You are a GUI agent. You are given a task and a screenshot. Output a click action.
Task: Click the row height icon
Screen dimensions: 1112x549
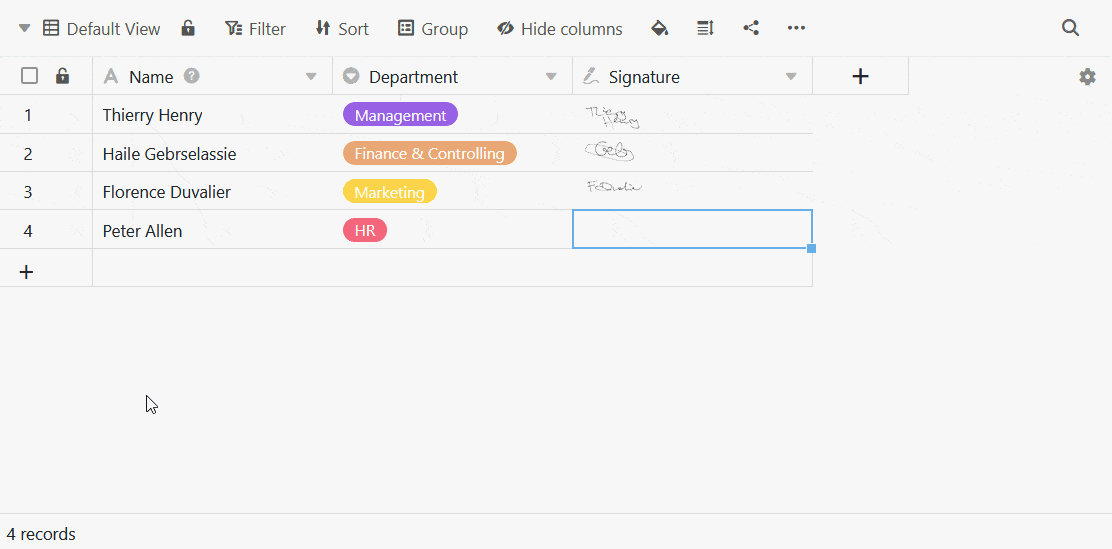pyautogui.click(x=705, y=28)
